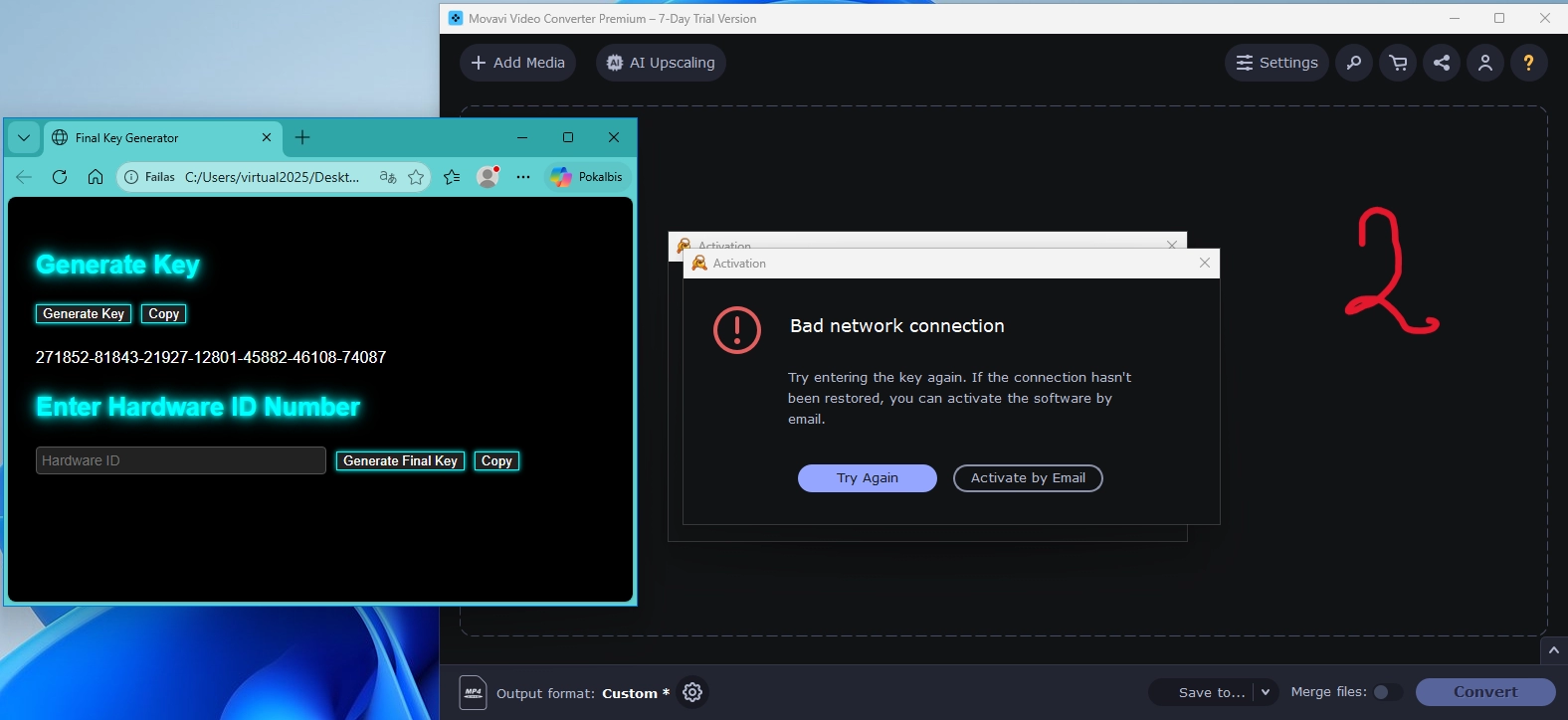Click the help question mark icon
This screenshot has height=720, width=1568.
1529,63
